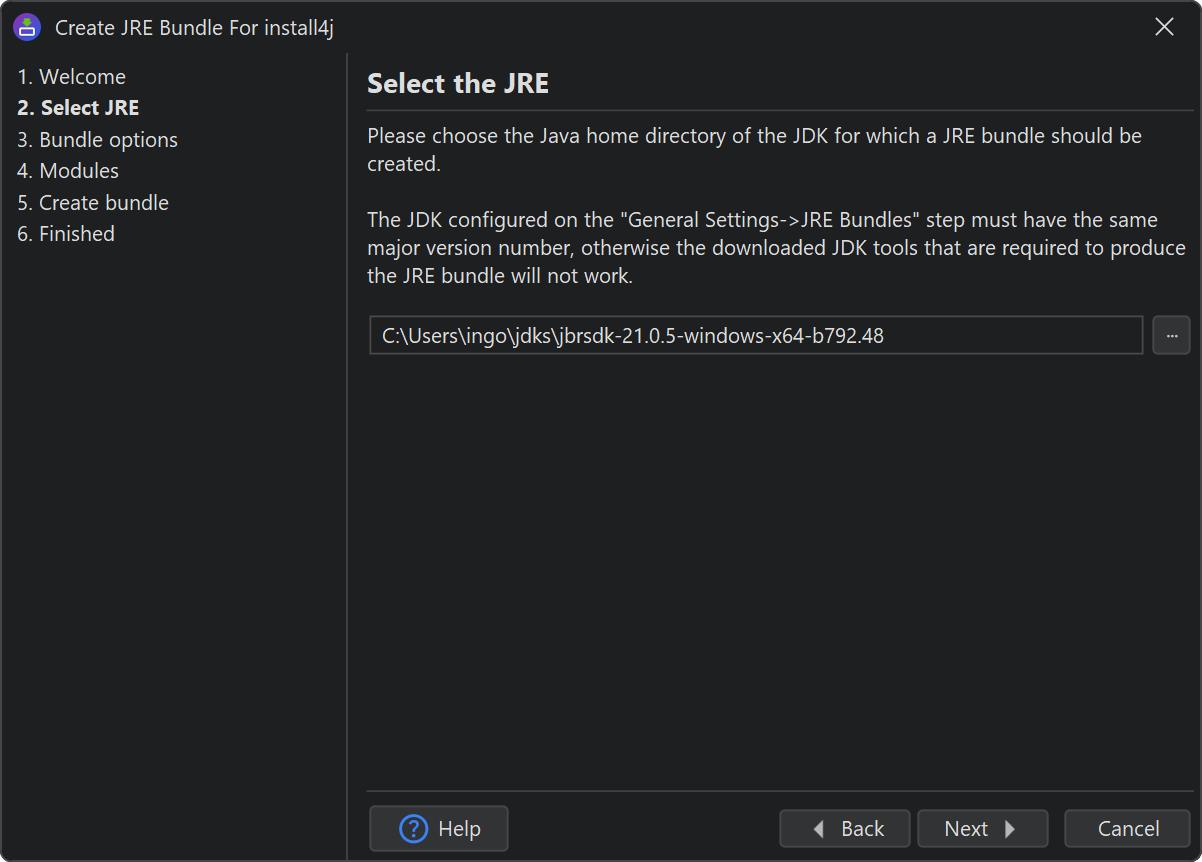The width and height of the screenshot is (1202, 862).
Task: Go to the Welcome step in sidebar
Action: pos(72,77)
